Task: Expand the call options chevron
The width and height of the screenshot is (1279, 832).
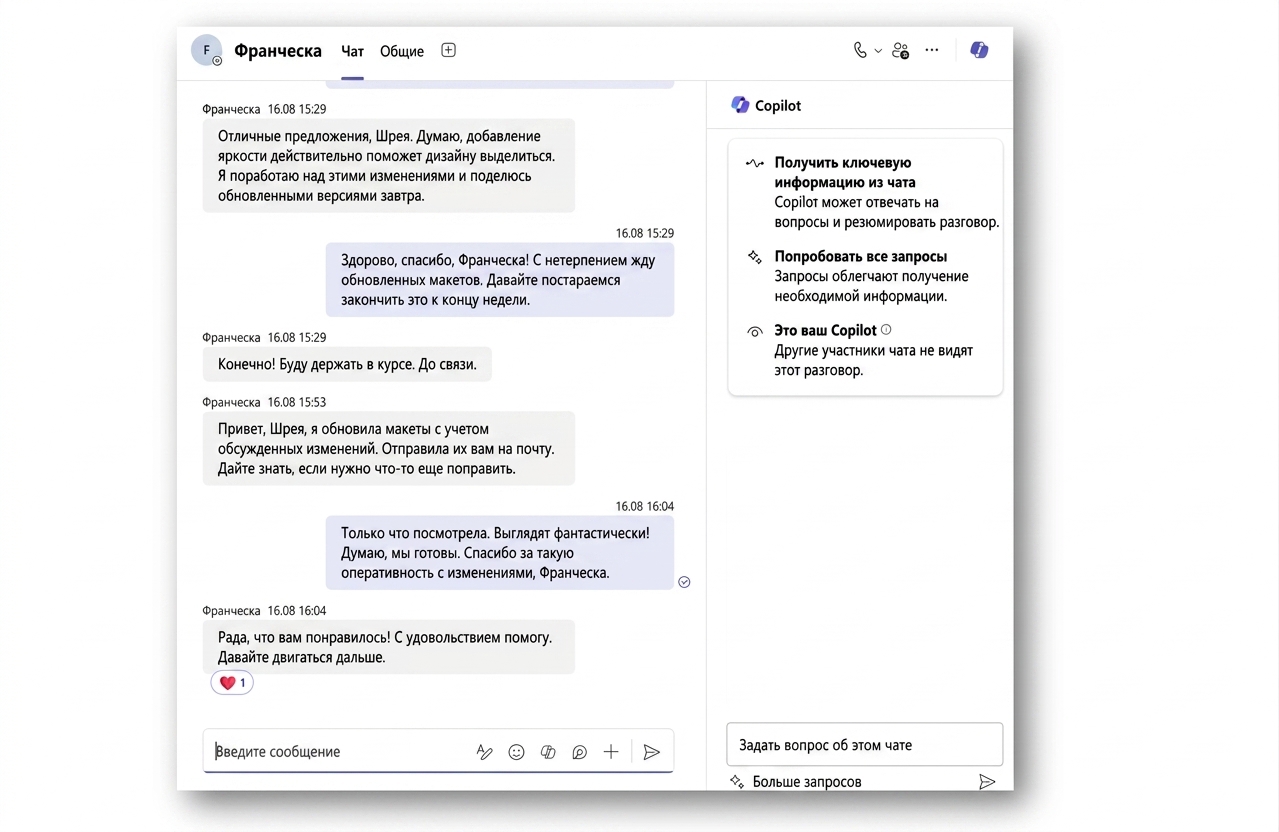Action: 878,51
